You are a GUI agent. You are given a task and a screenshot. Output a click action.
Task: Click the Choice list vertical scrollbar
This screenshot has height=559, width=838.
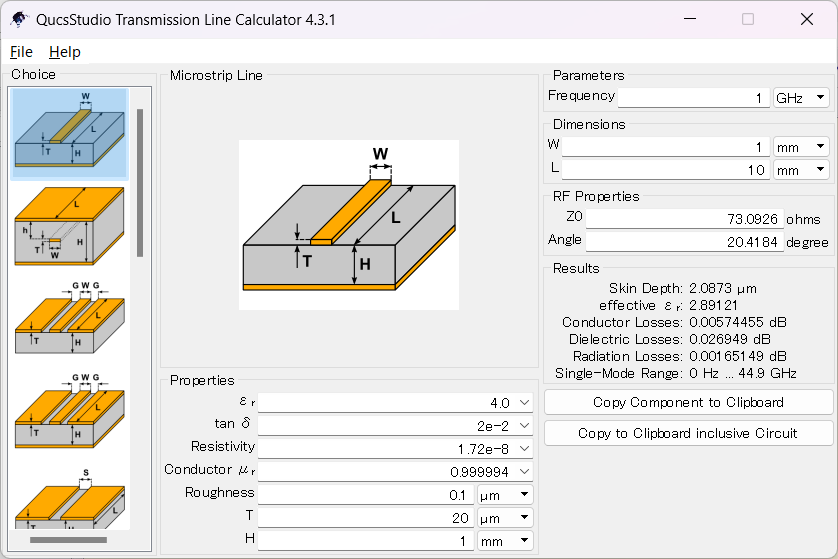click(x=140, y=180)
